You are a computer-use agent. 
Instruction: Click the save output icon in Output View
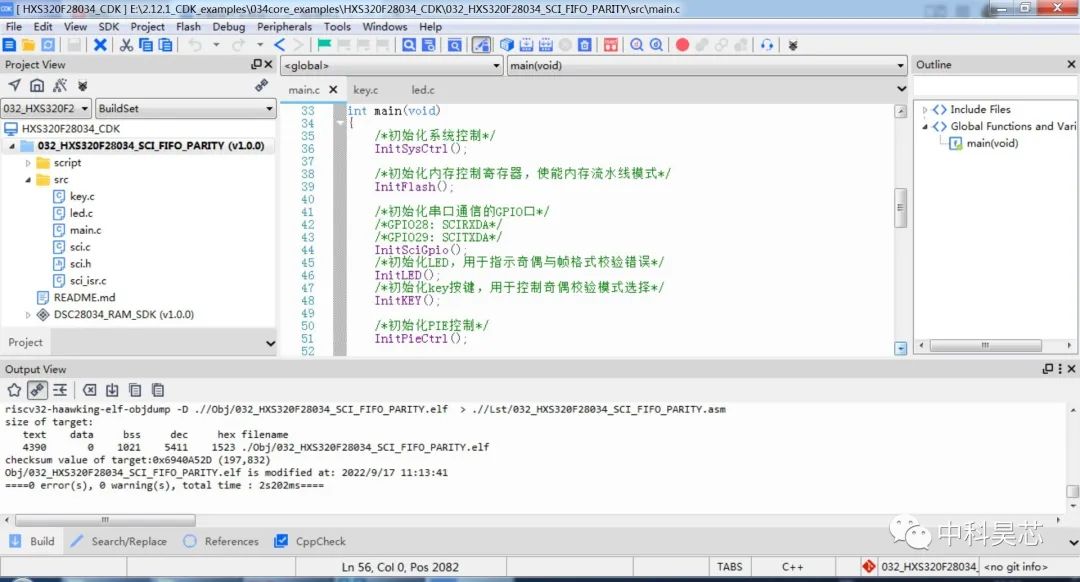click(112, 391)
